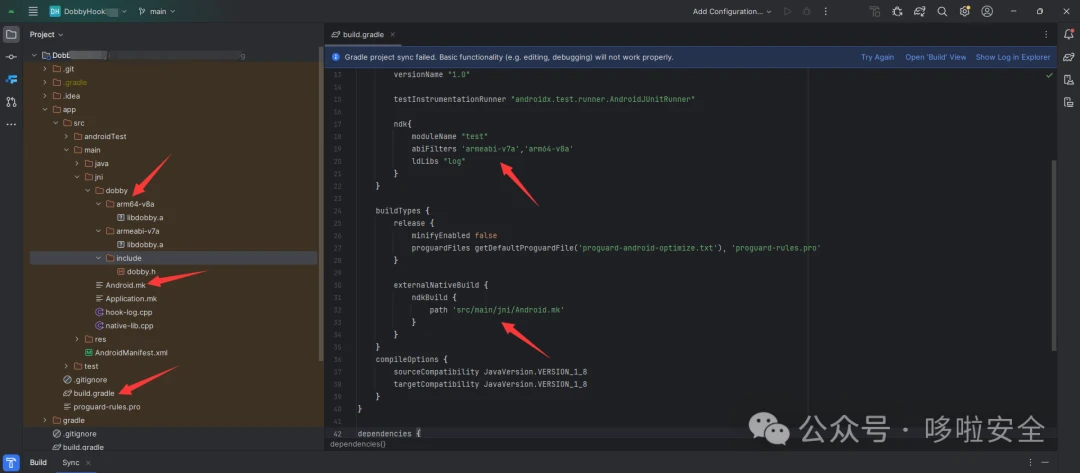Show more tool windows in left sidebar
Screen dimensions: 1080x473
(11, 125)
